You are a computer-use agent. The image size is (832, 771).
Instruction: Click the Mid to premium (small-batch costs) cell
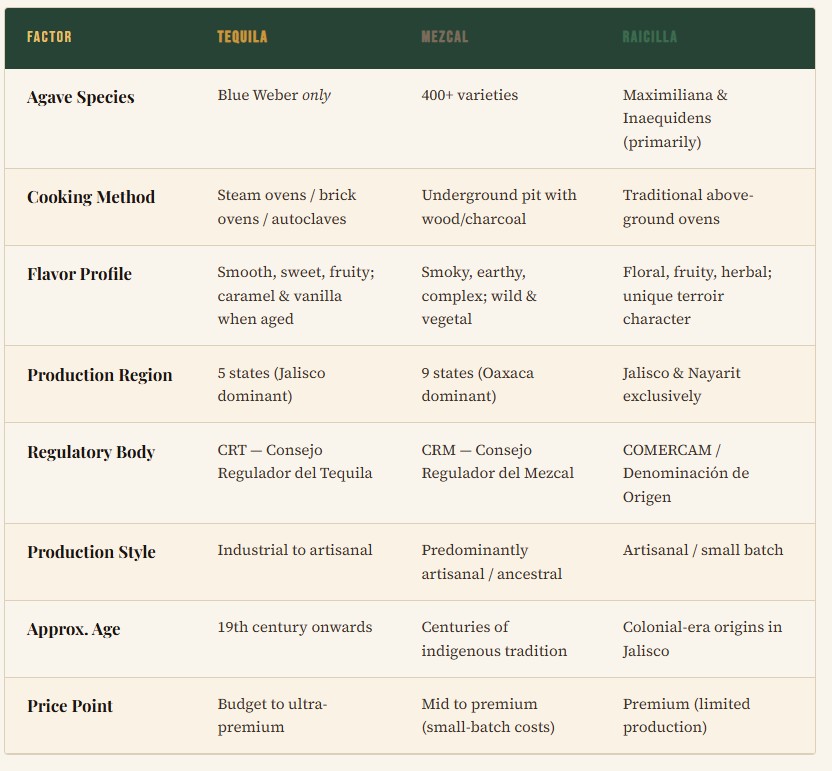point(488,715)
